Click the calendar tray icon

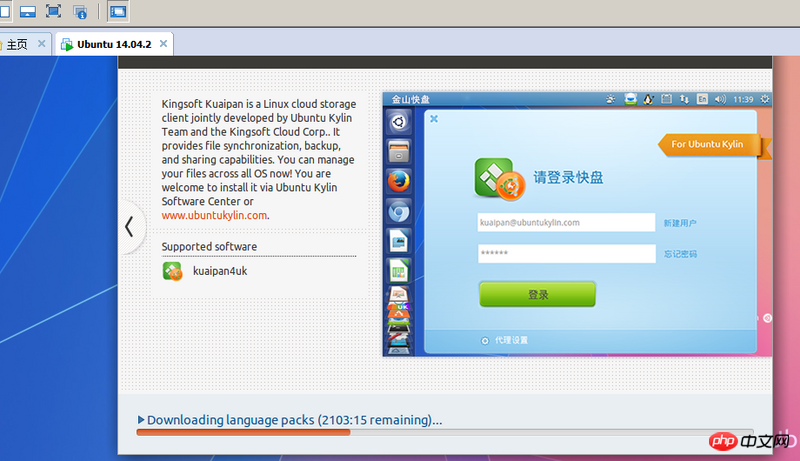666,99
